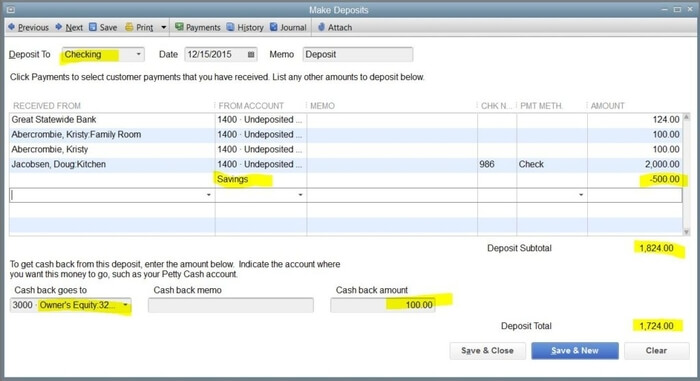Open the History toolbar item
The height and width of the screenshot is (381, 700).
click(245, 27)
